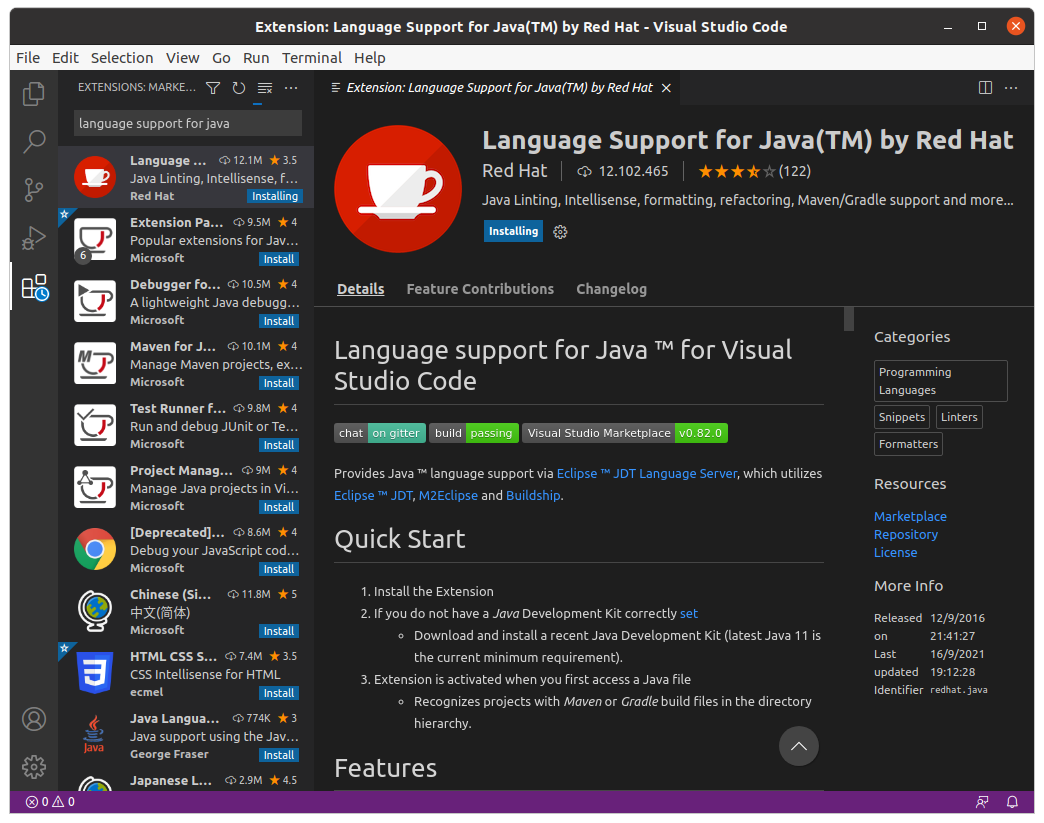Open the gear beside the Installing badge

coord(560,231)
